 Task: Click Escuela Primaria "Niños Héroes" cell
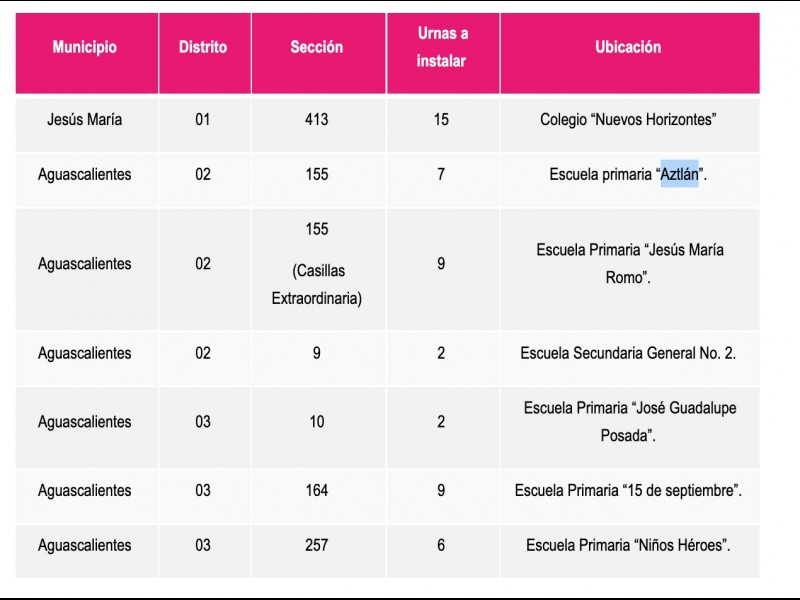click(628, 546)
